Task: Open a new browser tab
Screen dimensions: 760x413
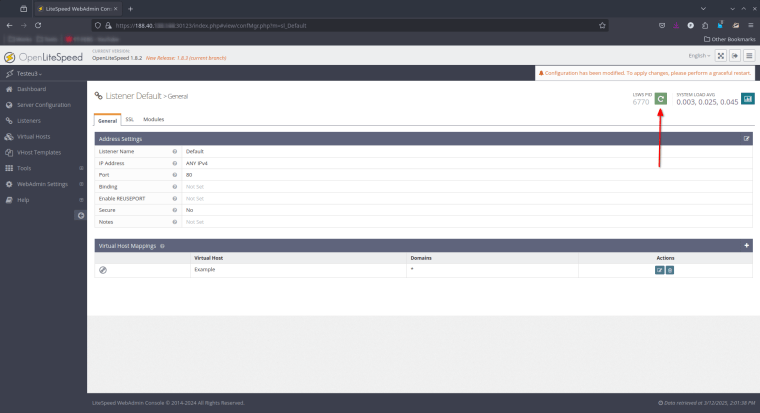Action: [130, 9]
